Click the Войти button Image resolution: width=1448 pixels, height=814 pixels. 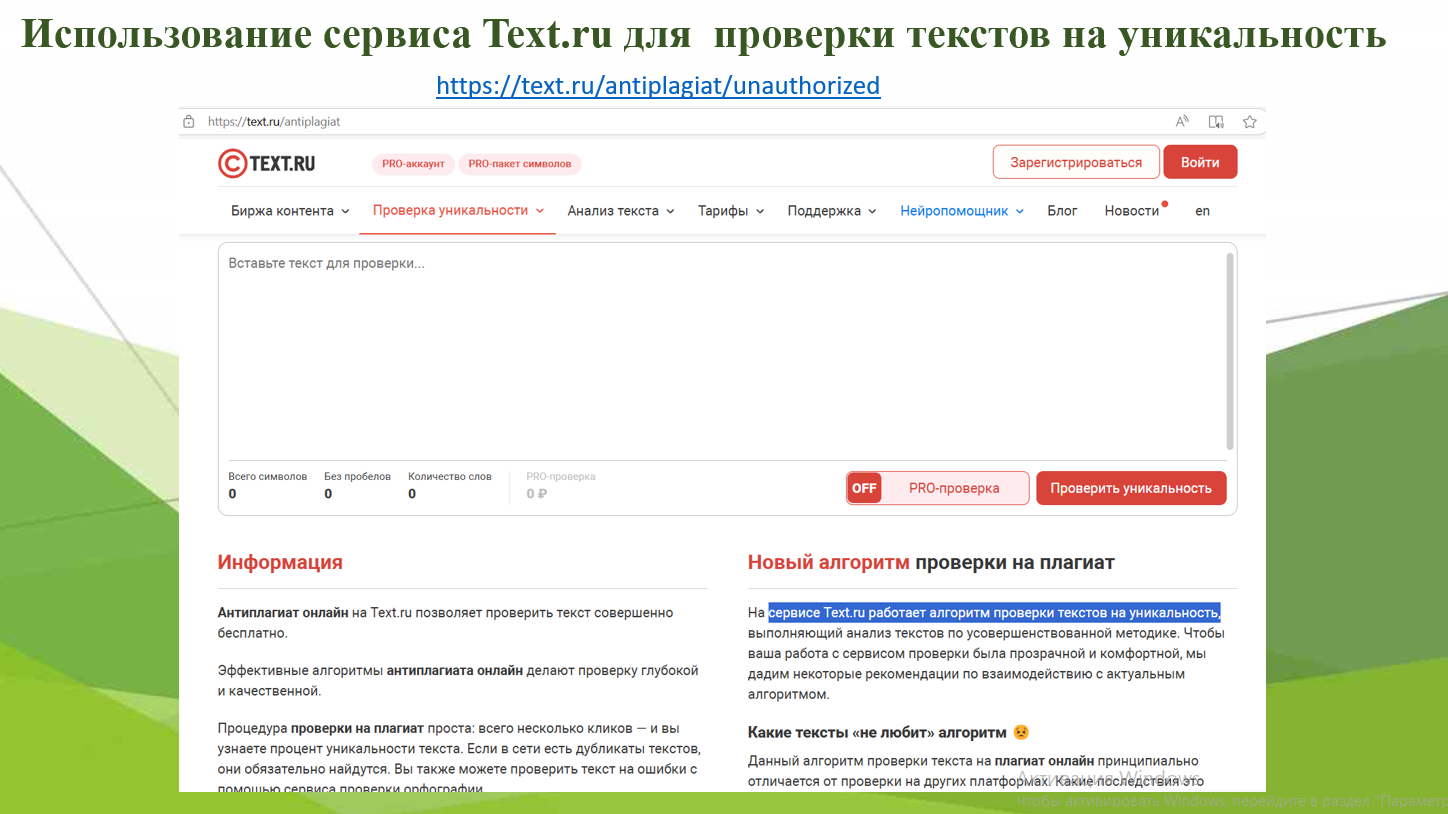(1200, 162)
